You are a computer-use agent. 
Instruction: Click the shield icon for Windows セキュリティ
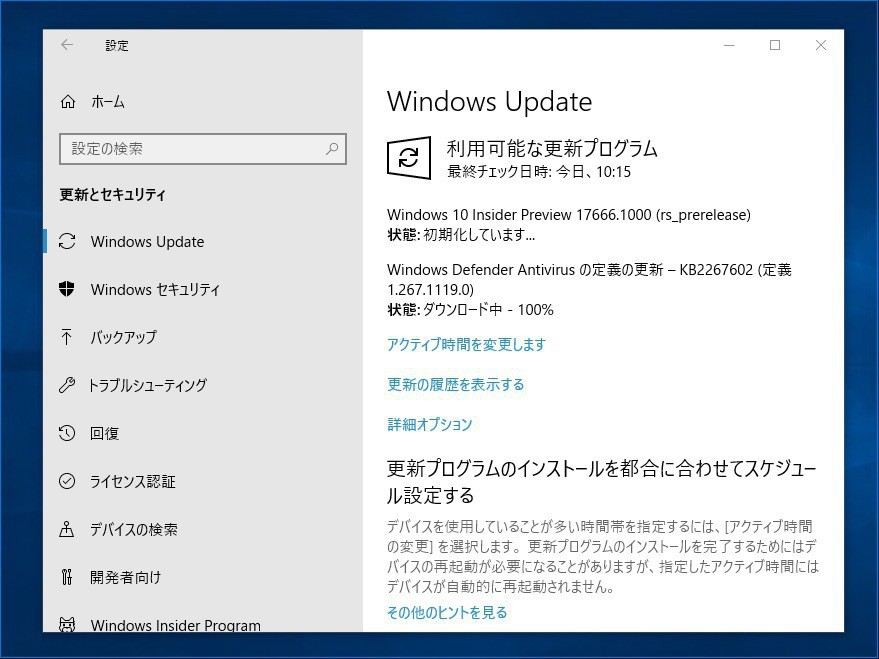pos(67,289)
